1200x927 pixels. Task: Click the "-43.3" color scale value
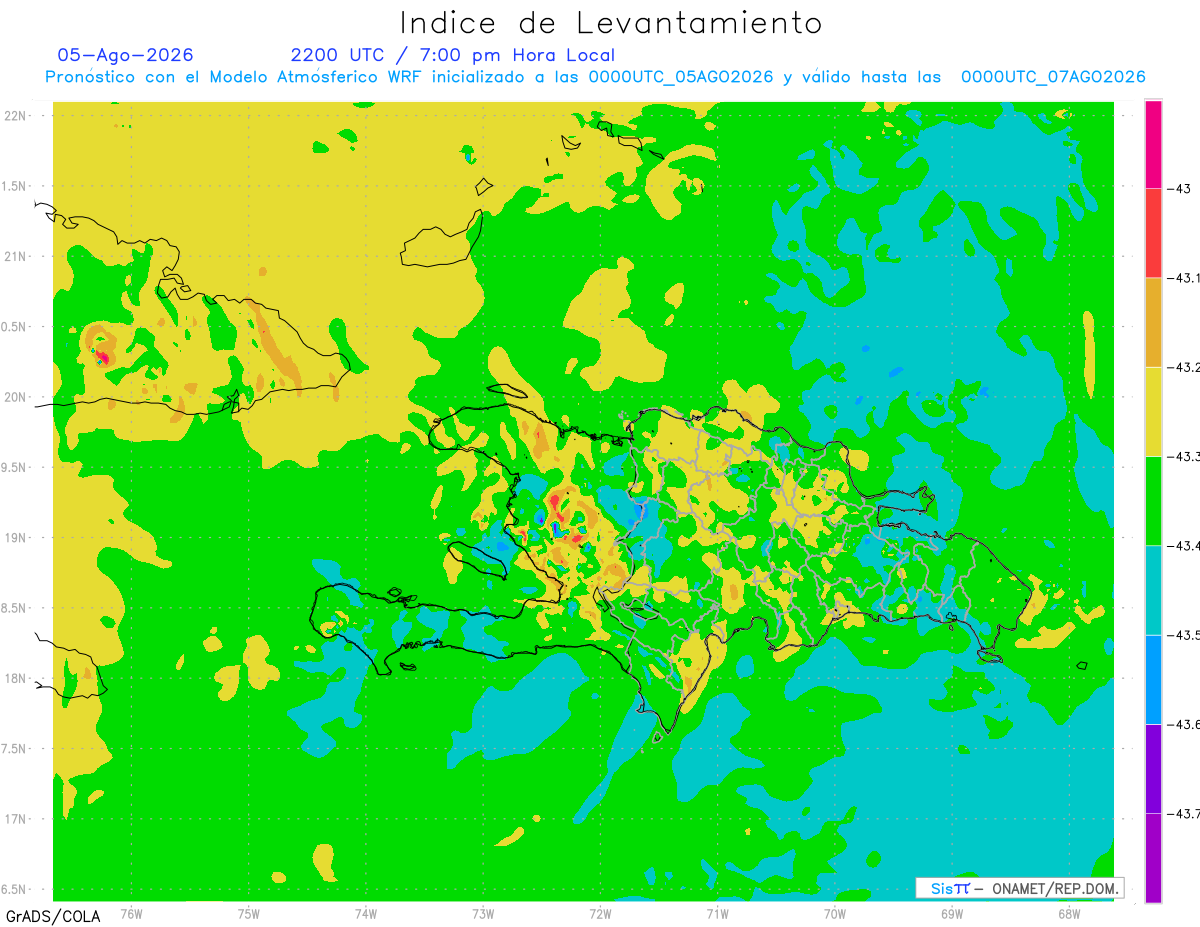coord(1183,456)
